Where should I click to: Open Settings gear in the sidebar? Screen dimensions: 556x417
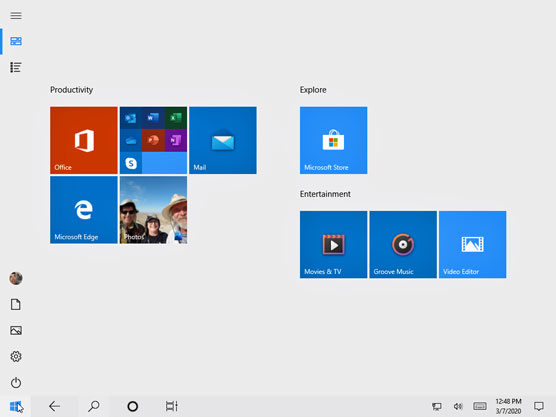pyautogui.click(x=16, y=356)
